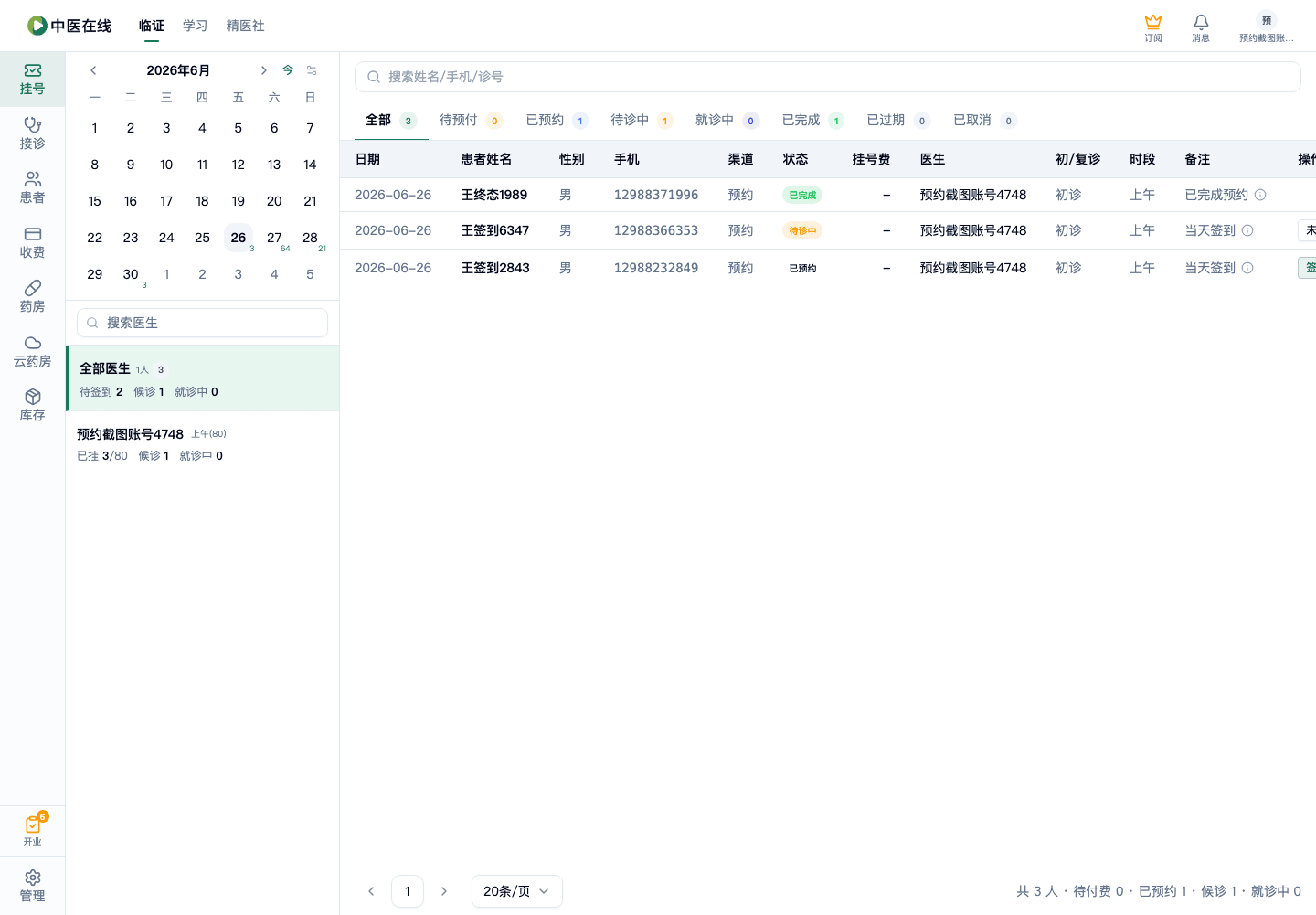Open the 消息 notifications bell
This screenshot has width=1316, height=915.
(1201, 27)
